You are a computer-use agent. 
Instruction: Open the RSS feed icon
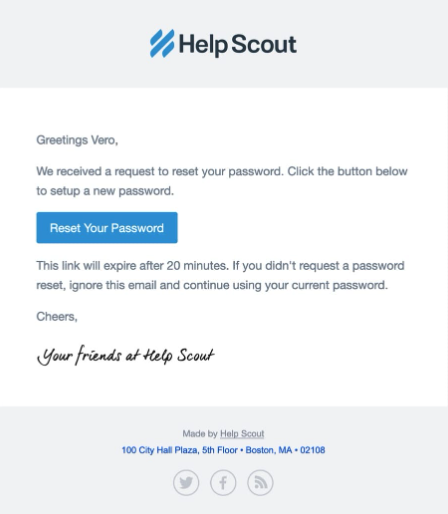pos(260,482)
